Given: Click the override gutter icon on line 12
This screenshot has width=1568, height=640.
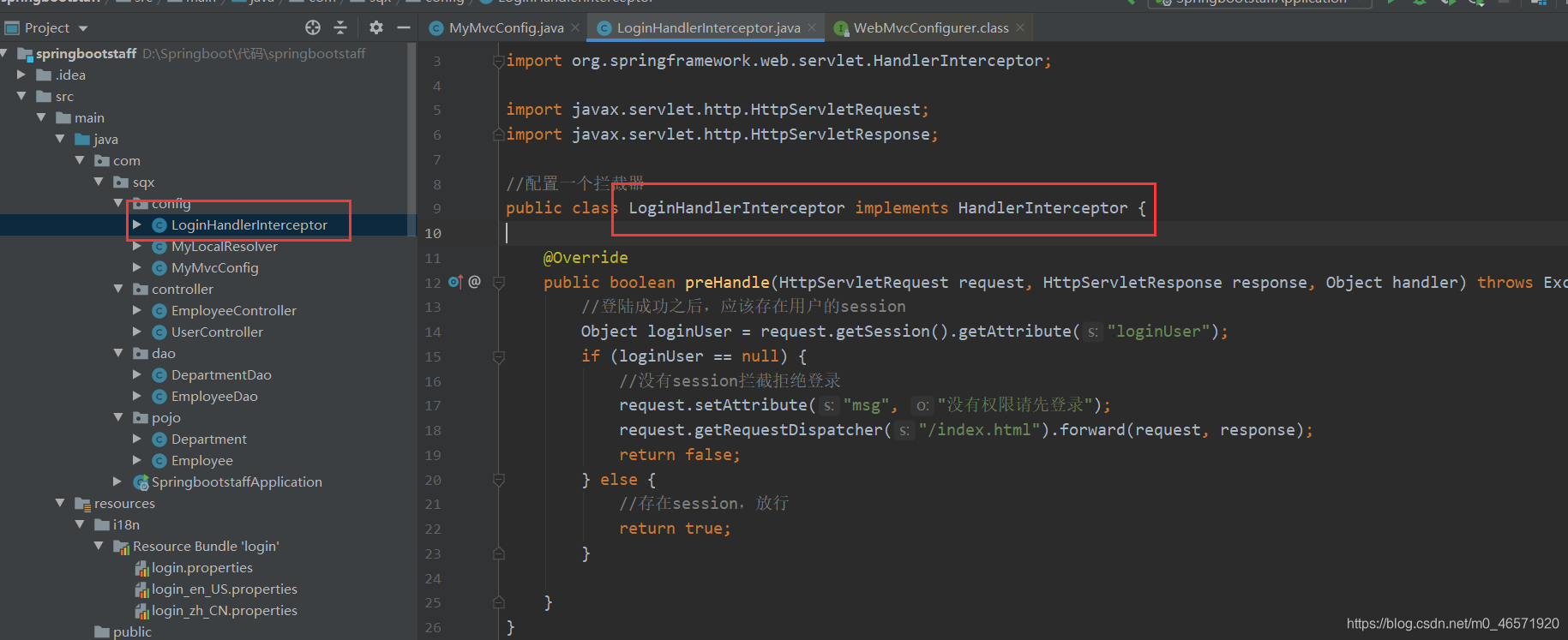Looking at the screenshot, I should 455,282.
